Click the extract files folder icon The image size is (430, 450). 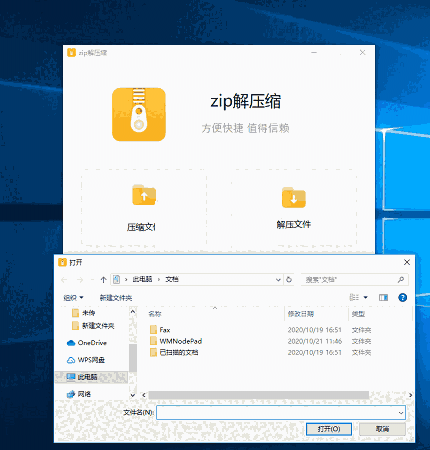coord(294,197)
